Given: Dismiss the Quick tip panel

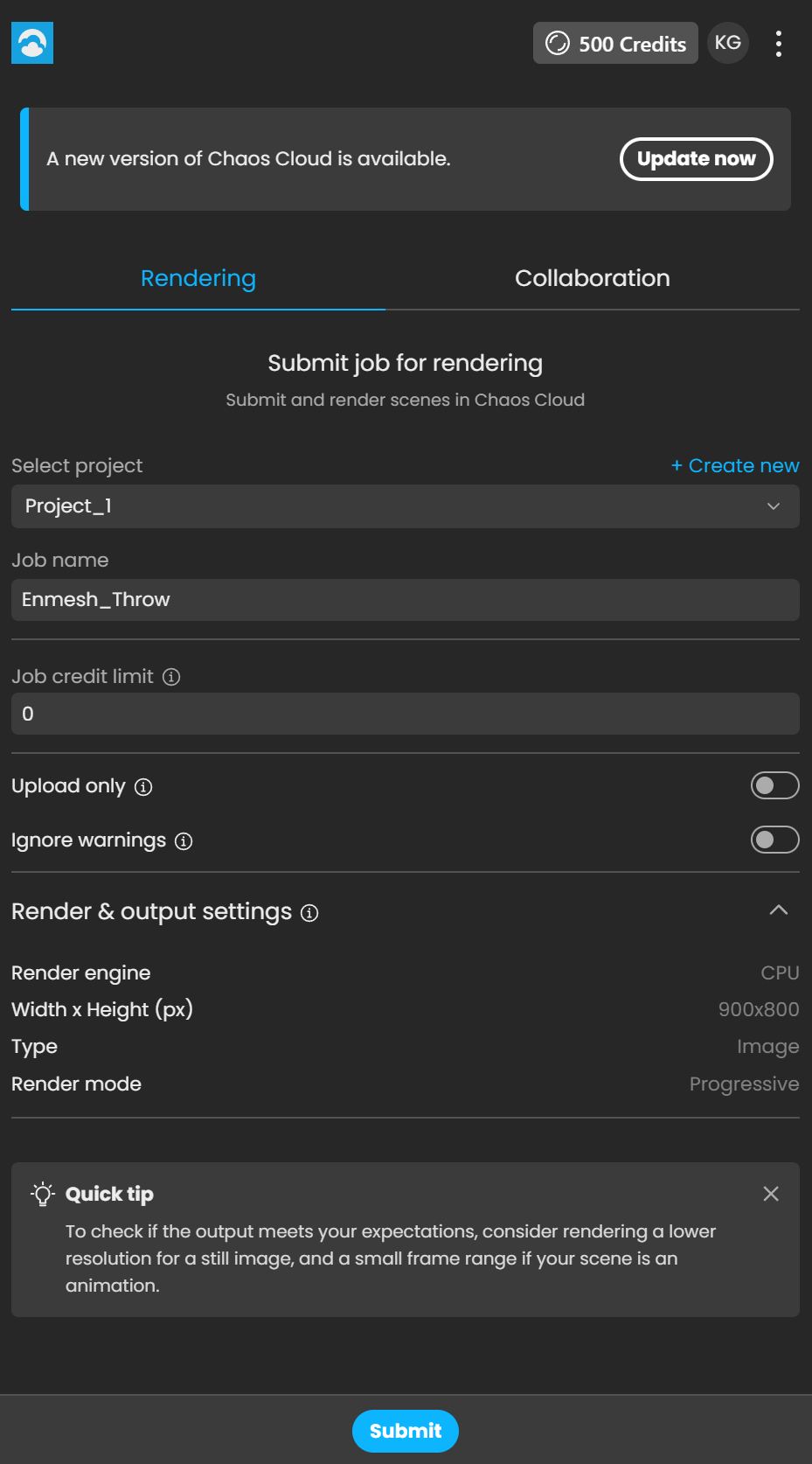Looking at the screenshot, I should 771,1194.
